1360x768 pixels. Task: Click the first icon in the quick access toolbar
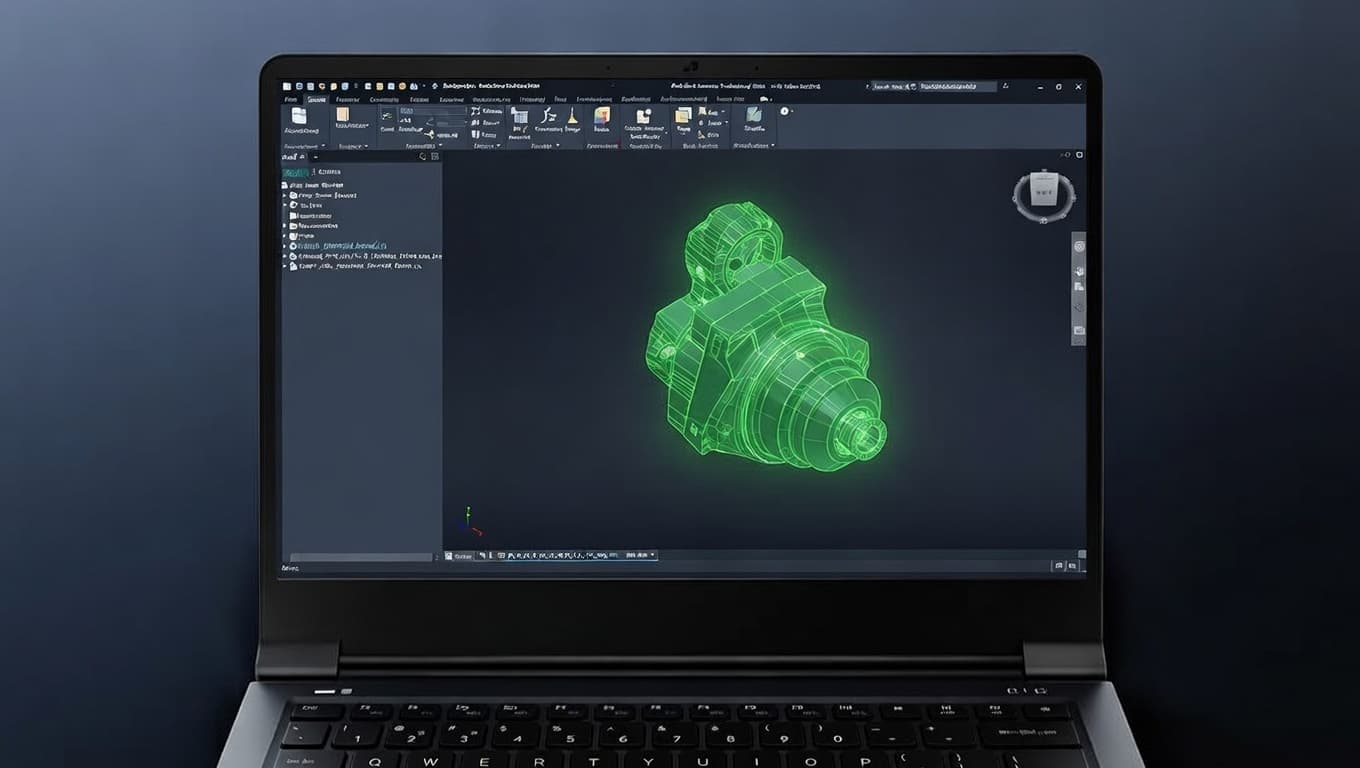[x=286, y=87]
